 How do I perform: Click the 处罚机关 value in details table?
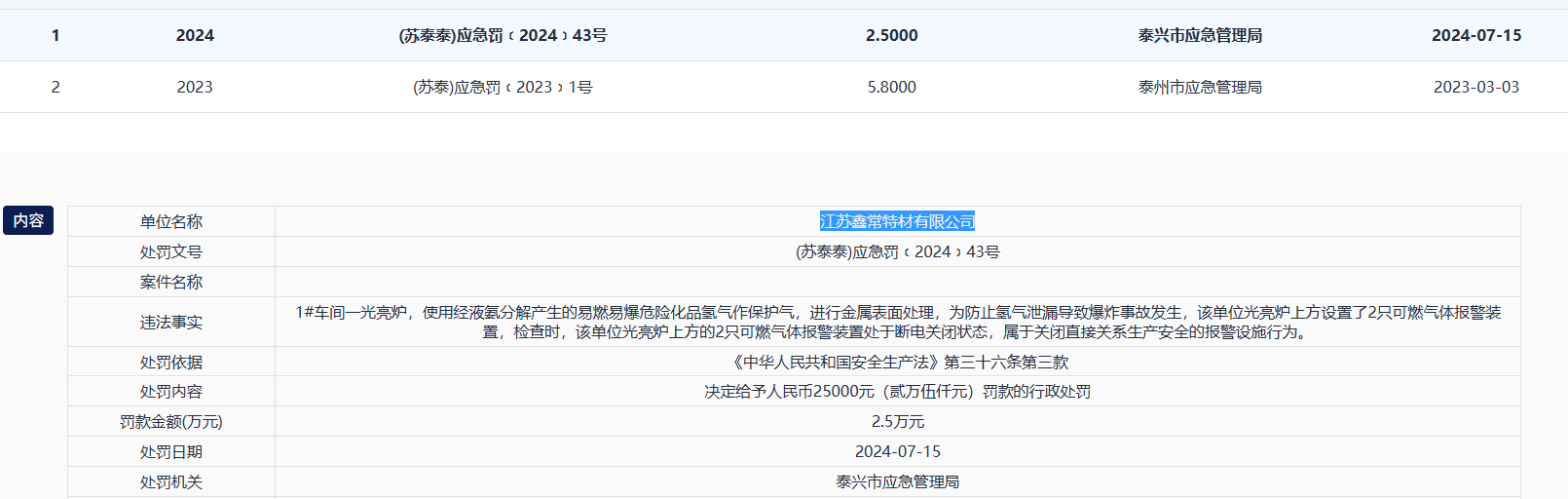click(897, 482)
